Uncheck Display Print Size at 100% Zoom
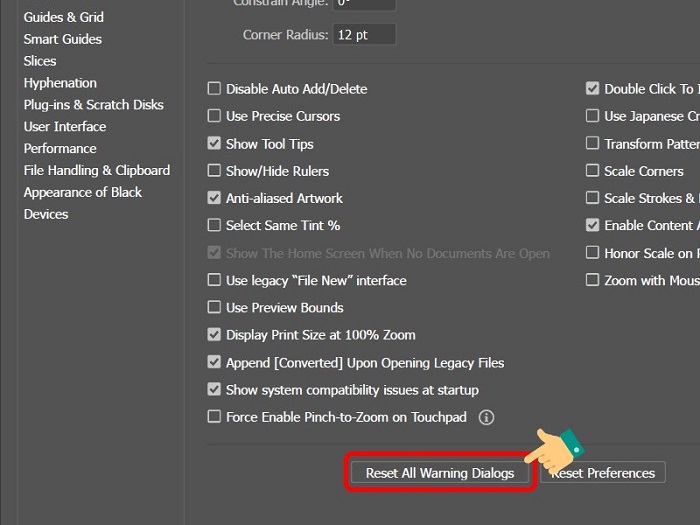 point(214,335)
